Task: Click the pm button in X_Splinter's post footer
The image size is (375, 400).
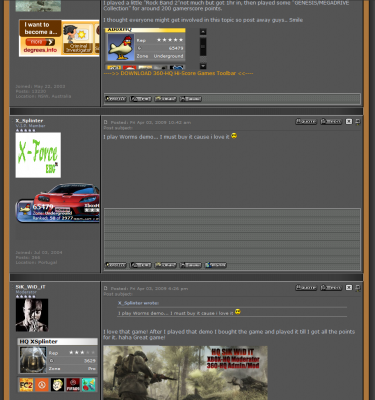Action: pos(141,265)
